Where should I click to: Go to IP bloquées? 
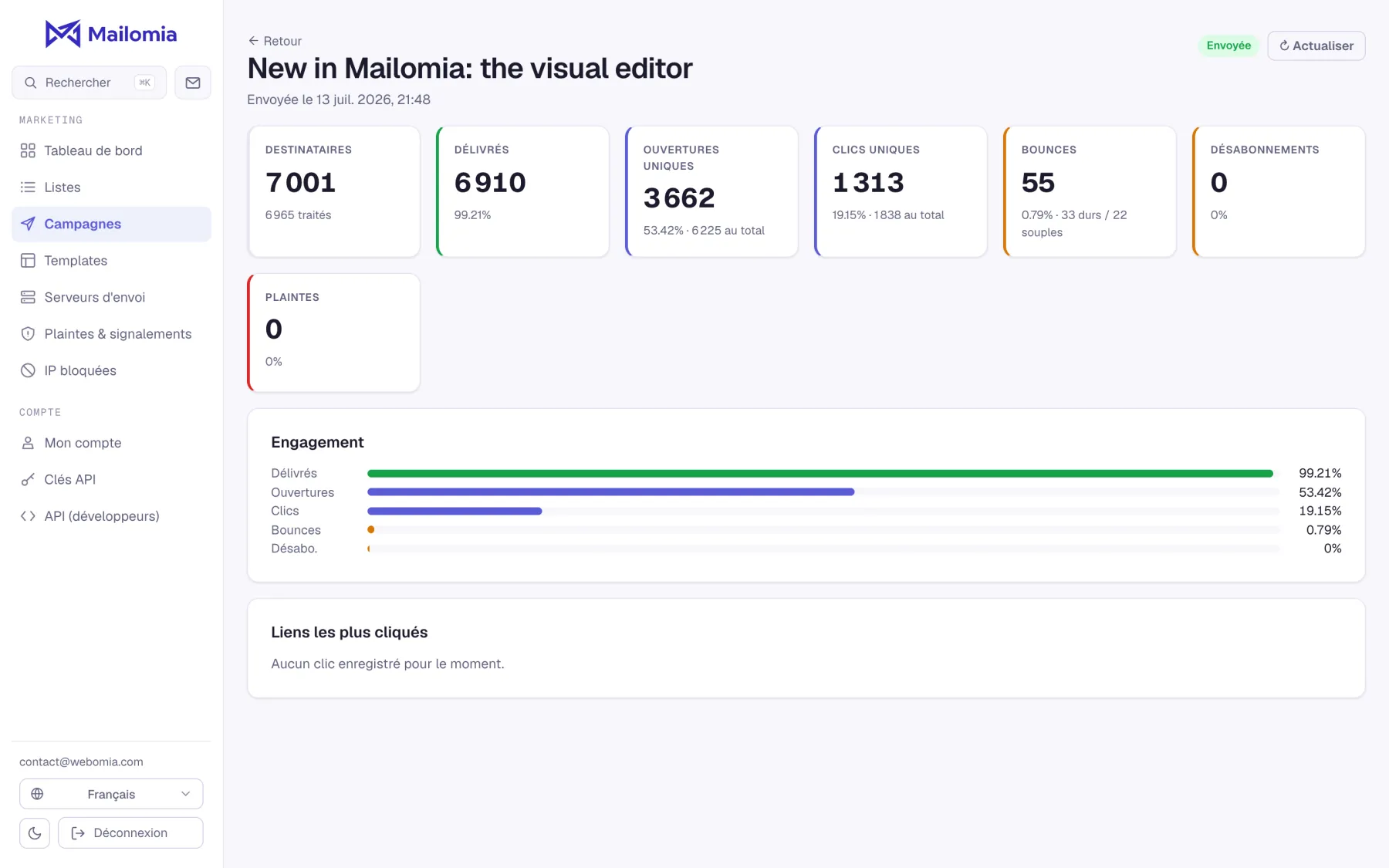click(111, 370)
